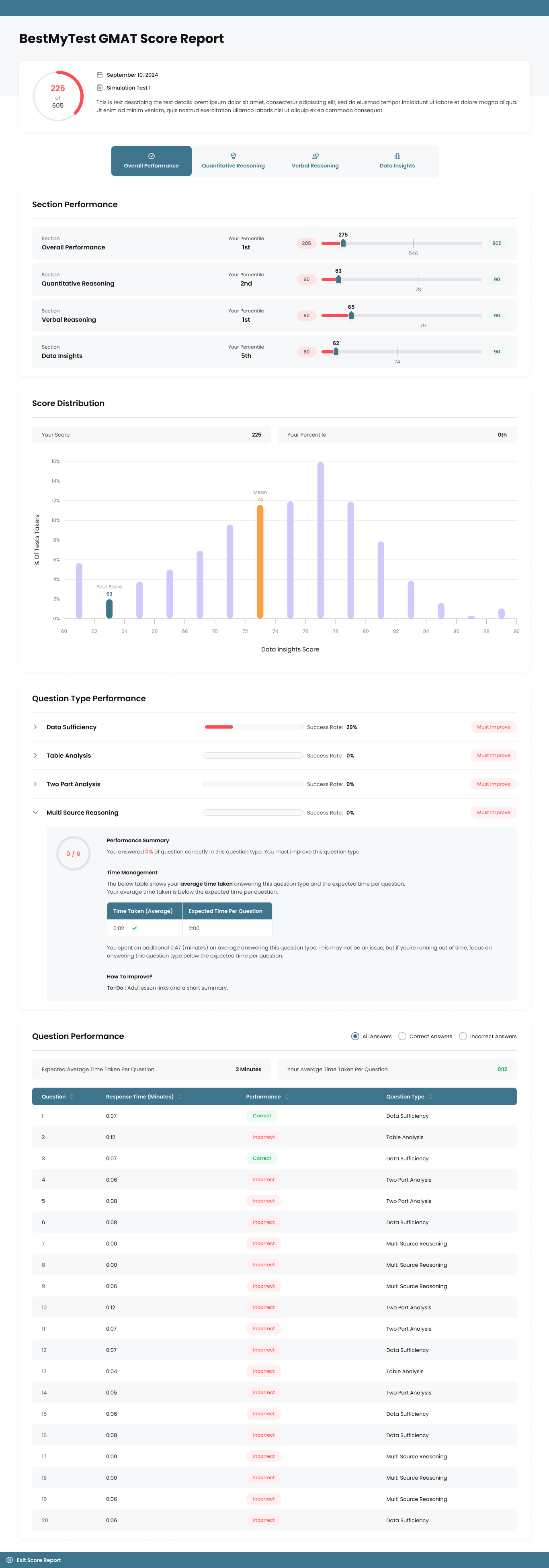
Task: Click Two Part Analysis in question 14 row
Action: pyautogui.click(x=409, y=1393)
